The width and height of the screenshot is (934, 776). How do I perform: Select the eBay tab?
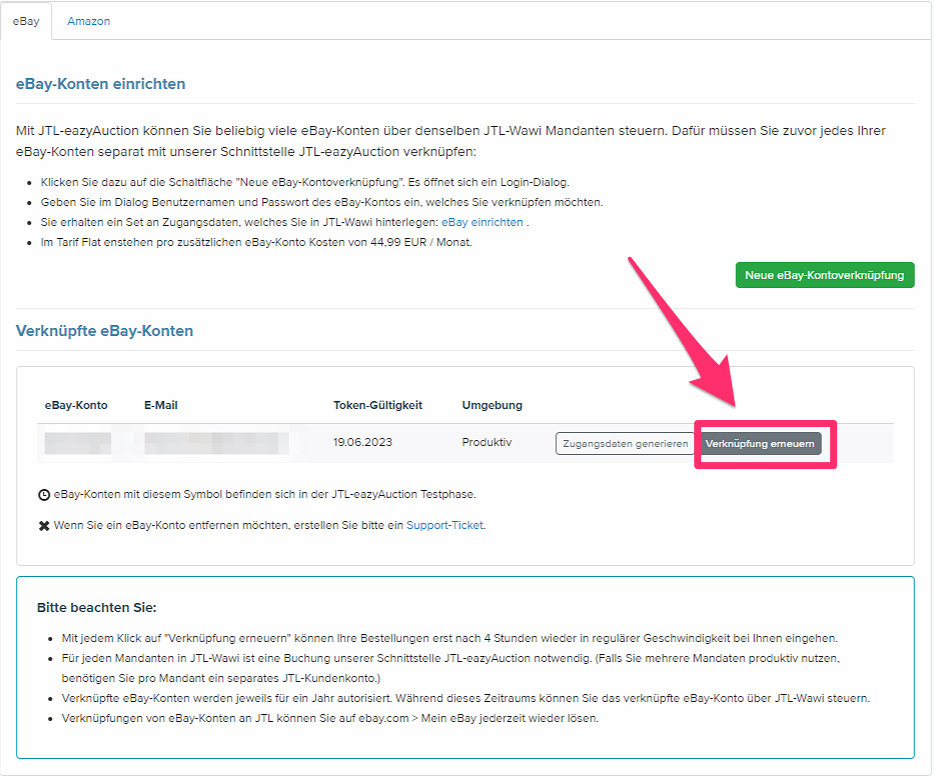(26, 21)
